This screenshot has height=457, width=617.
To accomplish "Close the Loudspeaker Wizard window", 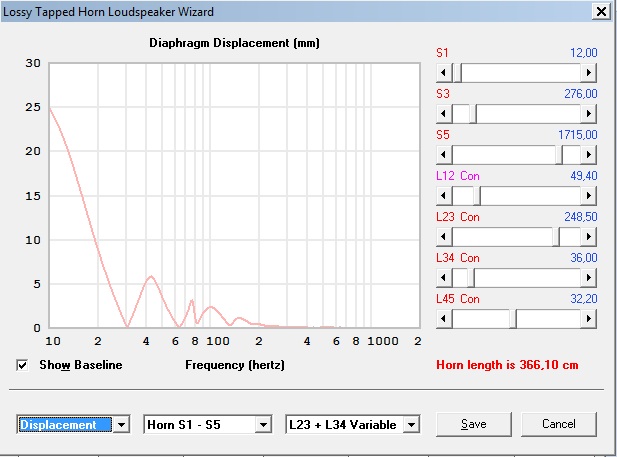I will (601, 11).
